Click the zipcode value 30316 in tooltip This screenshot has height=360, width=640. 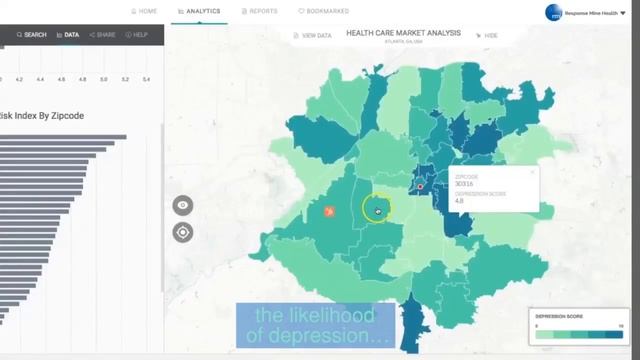coord(464,184)
